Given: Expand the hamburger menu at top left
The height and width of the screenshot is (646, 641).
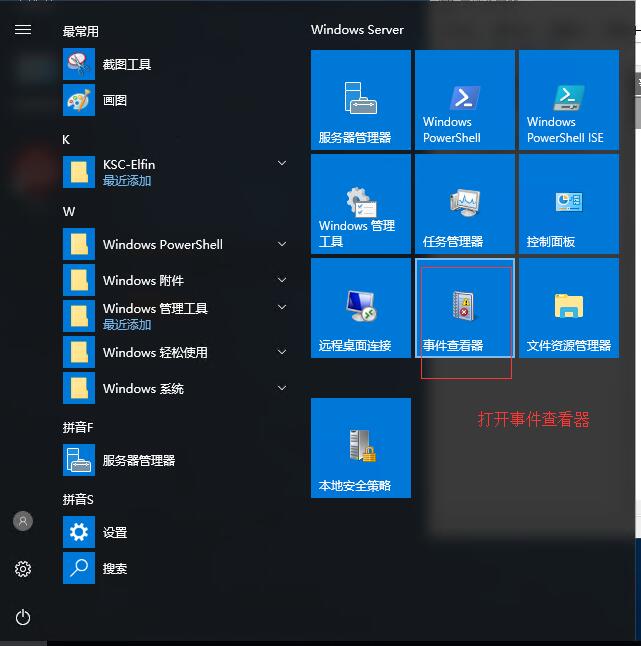Looking at the screenshot, I should point(23,30).
